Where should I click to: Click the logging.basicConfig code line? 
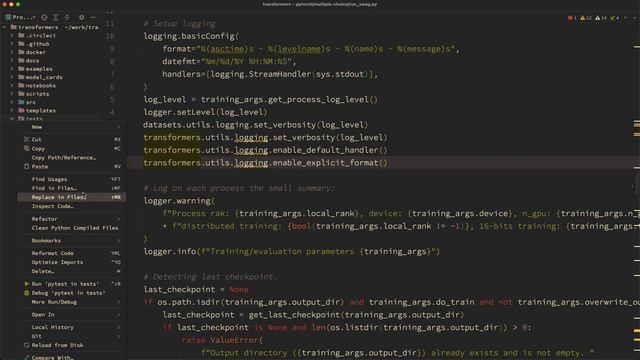(x=191, y=36)
